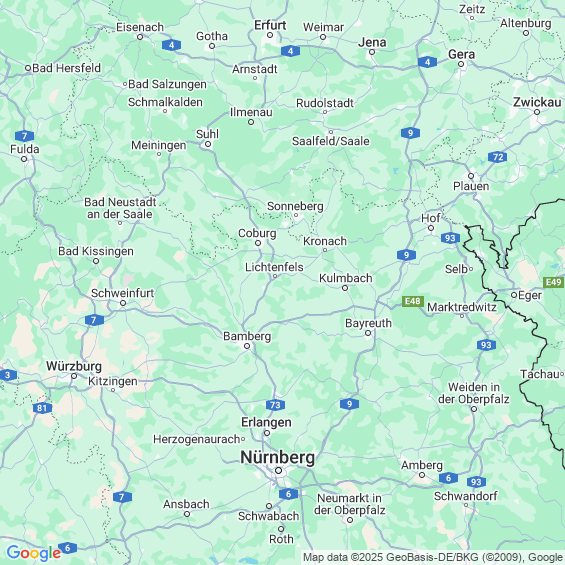The width and height of the screenshot is (565, 565).
Task: Click the A73 highway shield near Erlangen
Action: tap(275, 405)
